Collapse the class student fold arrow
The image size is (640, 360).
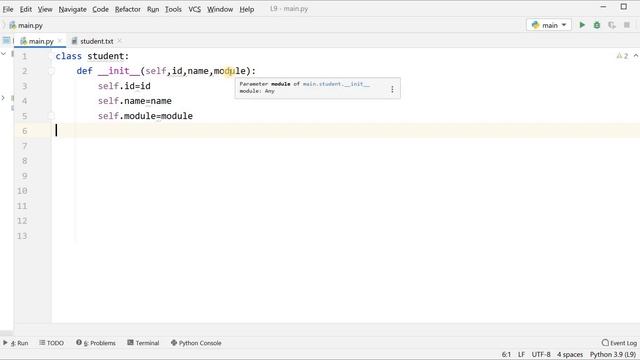[51, 56]
